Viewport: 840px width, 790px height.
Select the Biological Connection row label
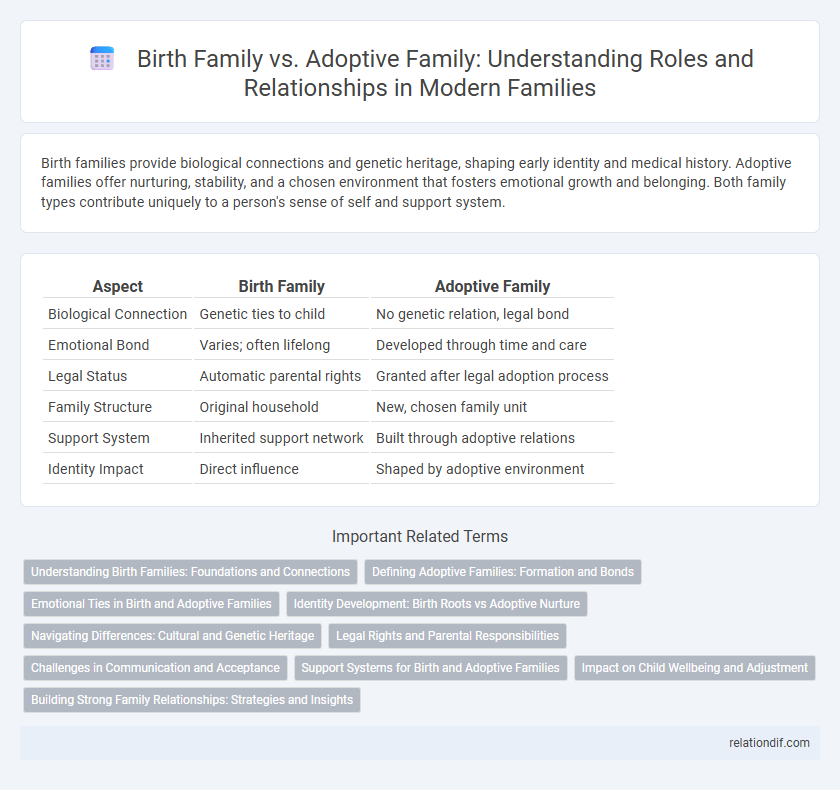pos(117,314)
